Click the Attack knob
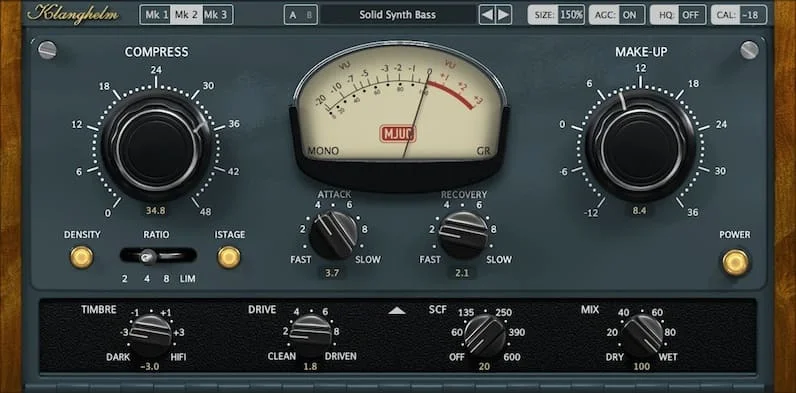This screenshot has width=796, height=393. click(x=334, y=235)
